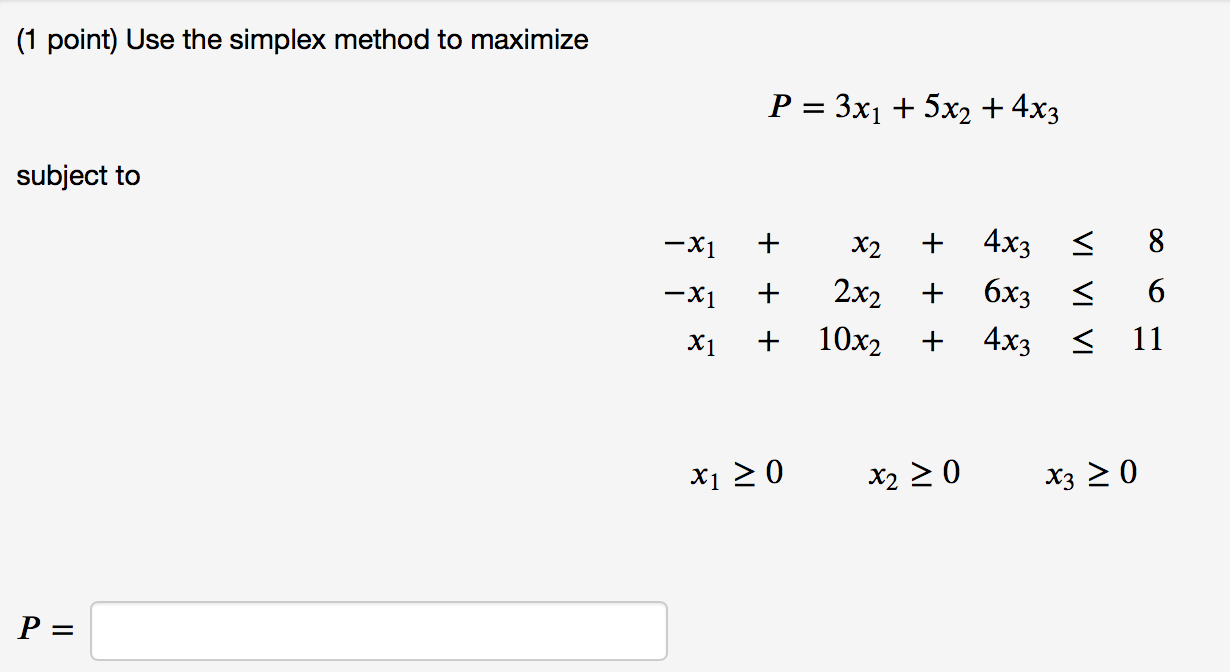This screenshot has height=672, width=1230.
Task: Click the nonnegativity condition x3 ≥ 0
Action: (x=1092, y=473)
